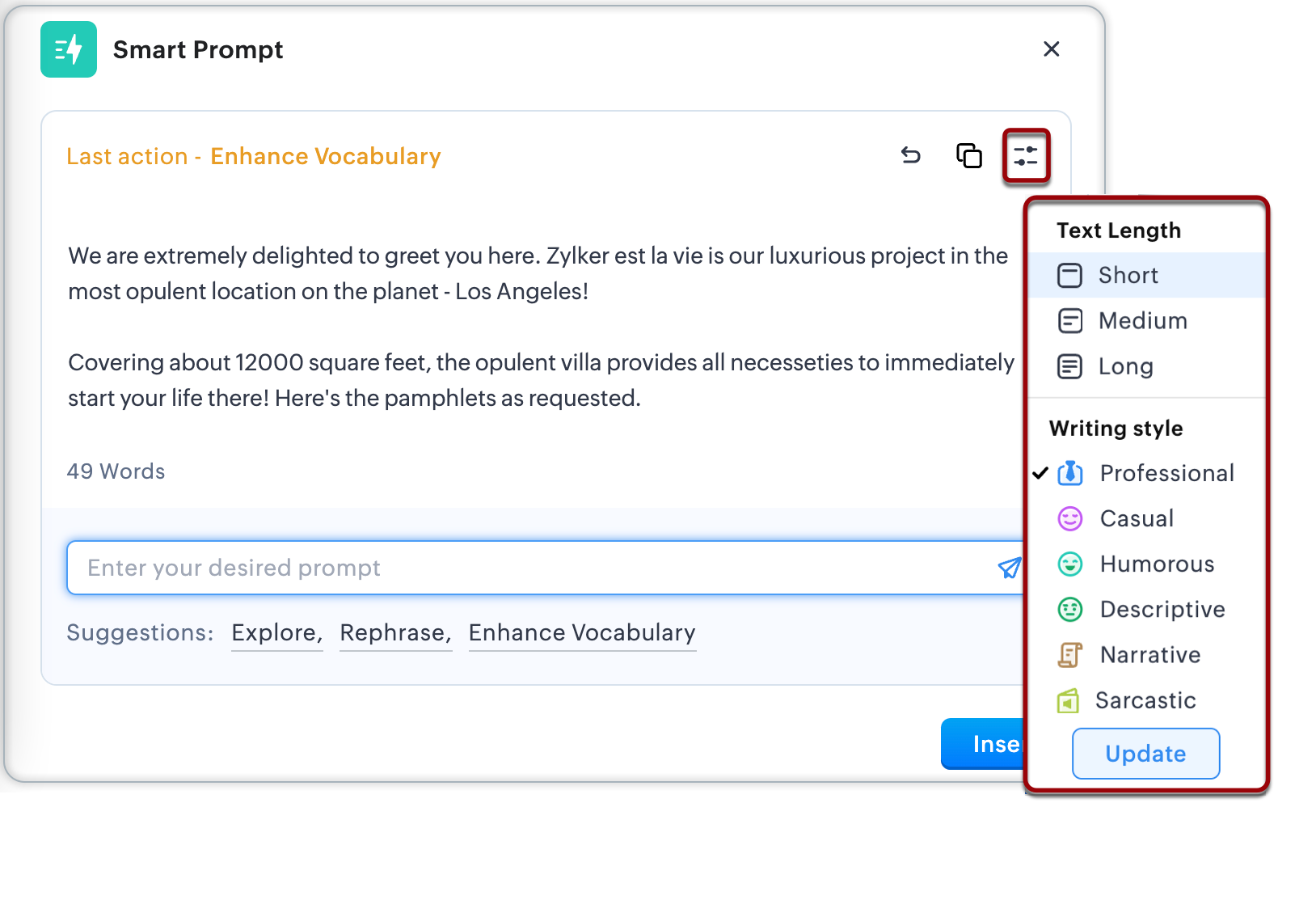Image resolution: width=1316 pixels, height=917 pixels.
Task: Switch writing style to Casual
Action: coord(1146,518)
